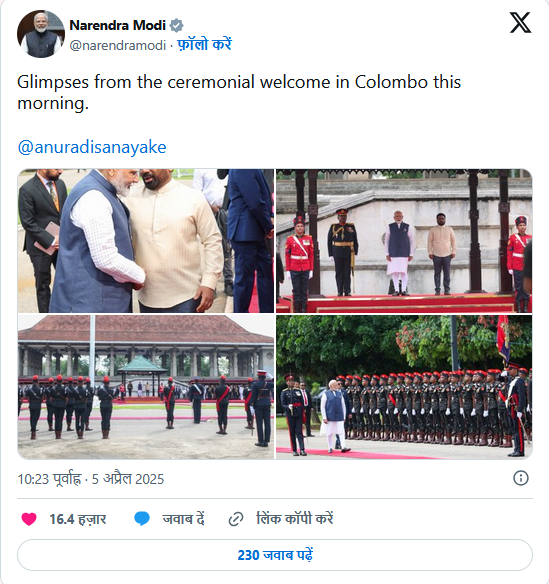This screenshot has width=549, height=584.
Task: Open the handshake photo thumbnail
Action: [146, 241]
